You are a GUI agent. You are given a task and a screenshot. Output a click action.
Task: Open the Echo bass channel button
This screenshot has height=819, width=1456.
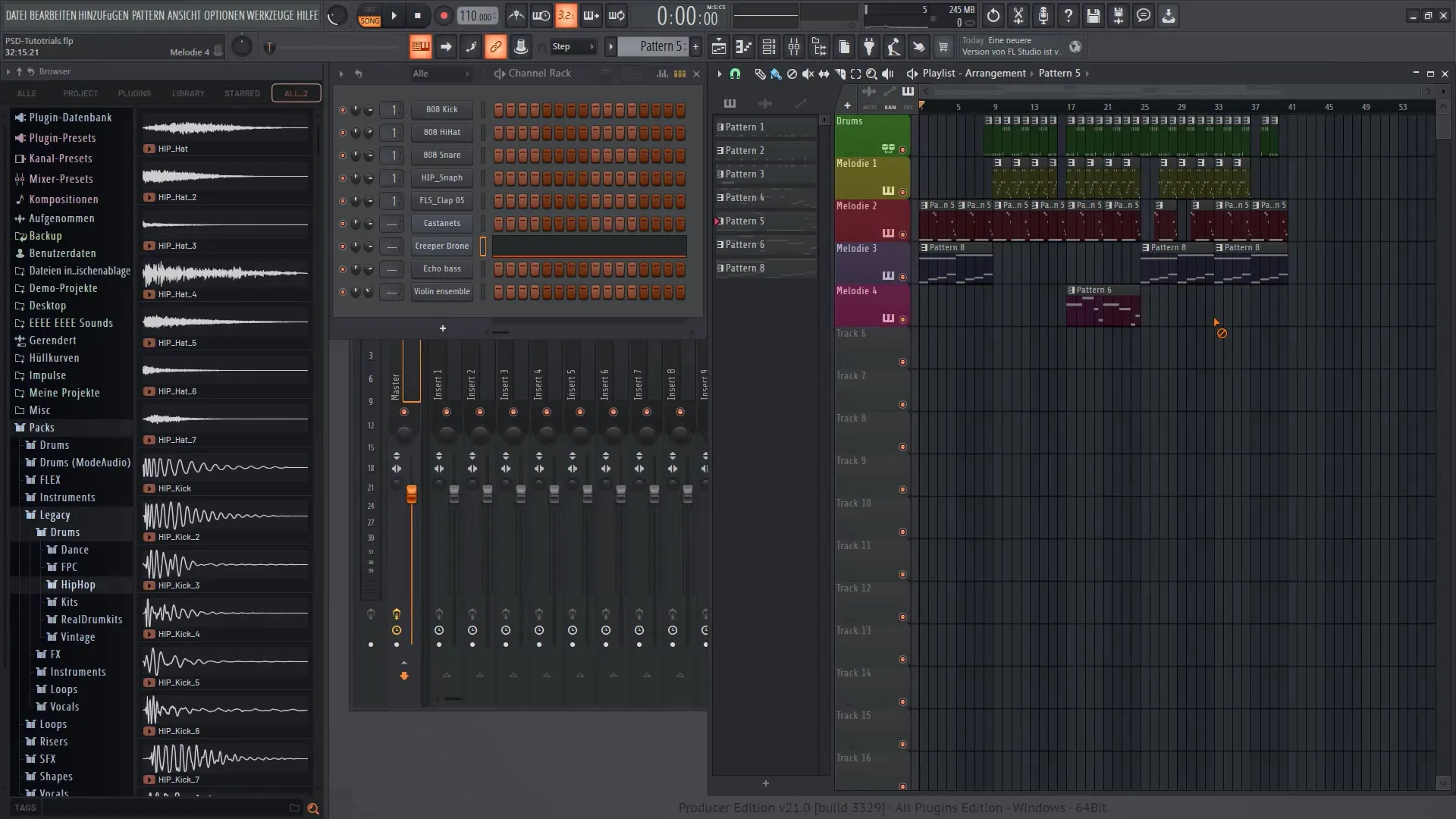442,269
